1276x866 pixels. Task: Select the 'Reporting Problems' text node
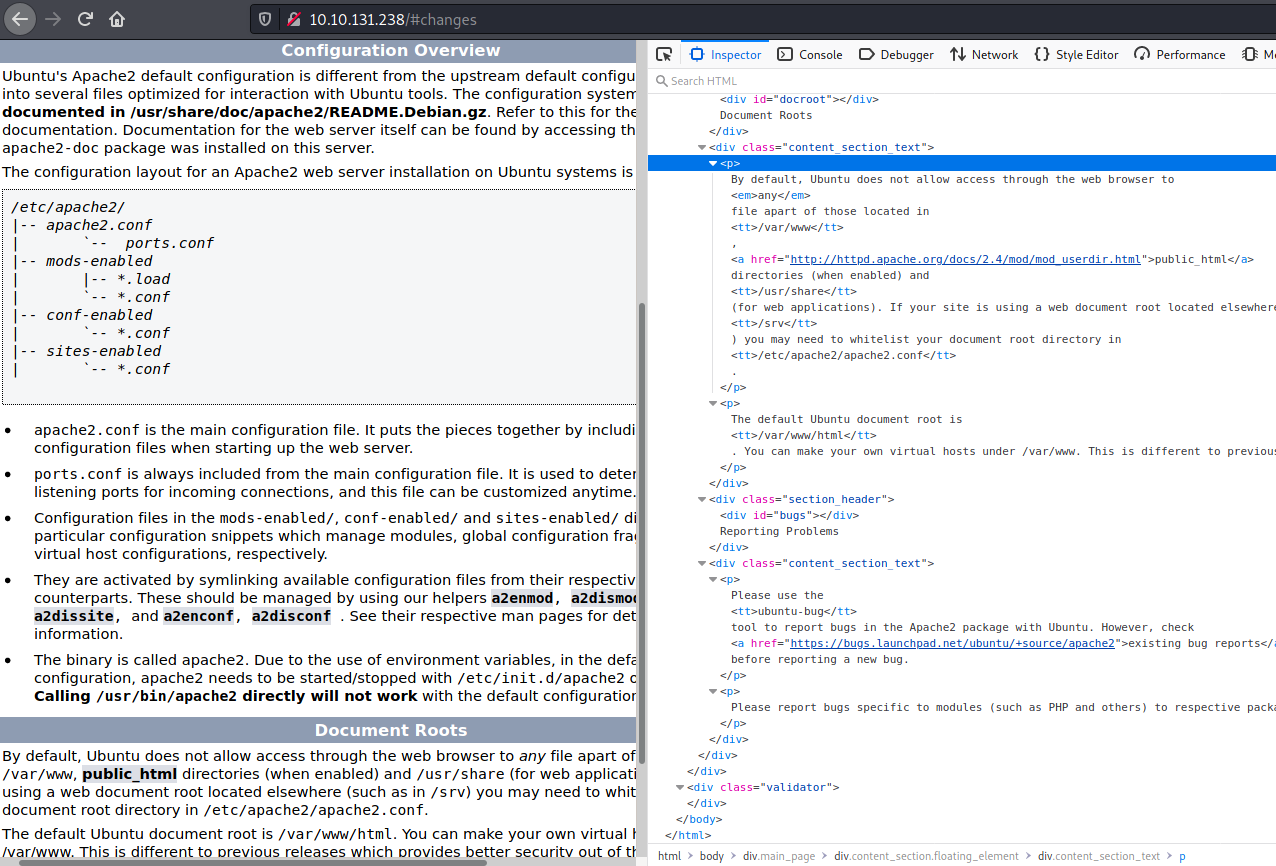(x=779, y=531)
